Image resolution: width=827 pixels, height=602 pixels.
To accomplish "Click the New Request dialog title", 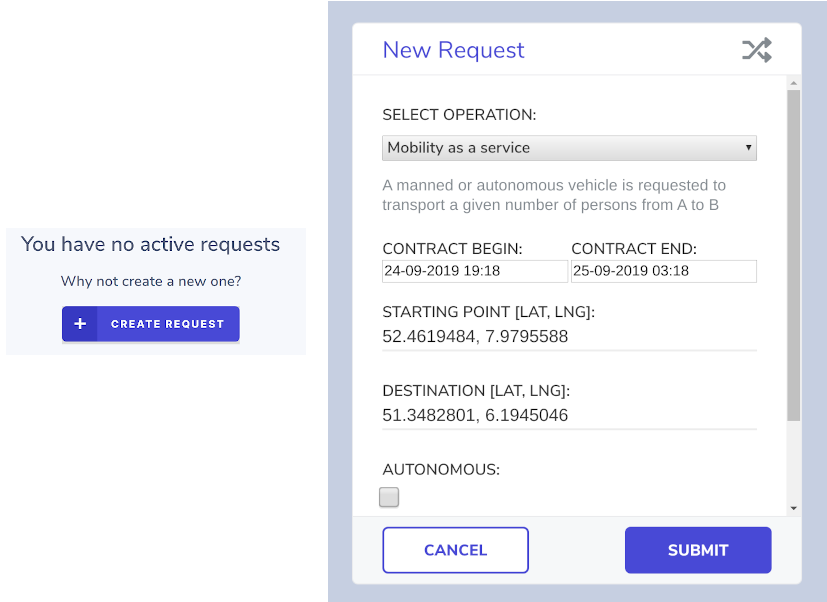I will [x=454, y=50].
